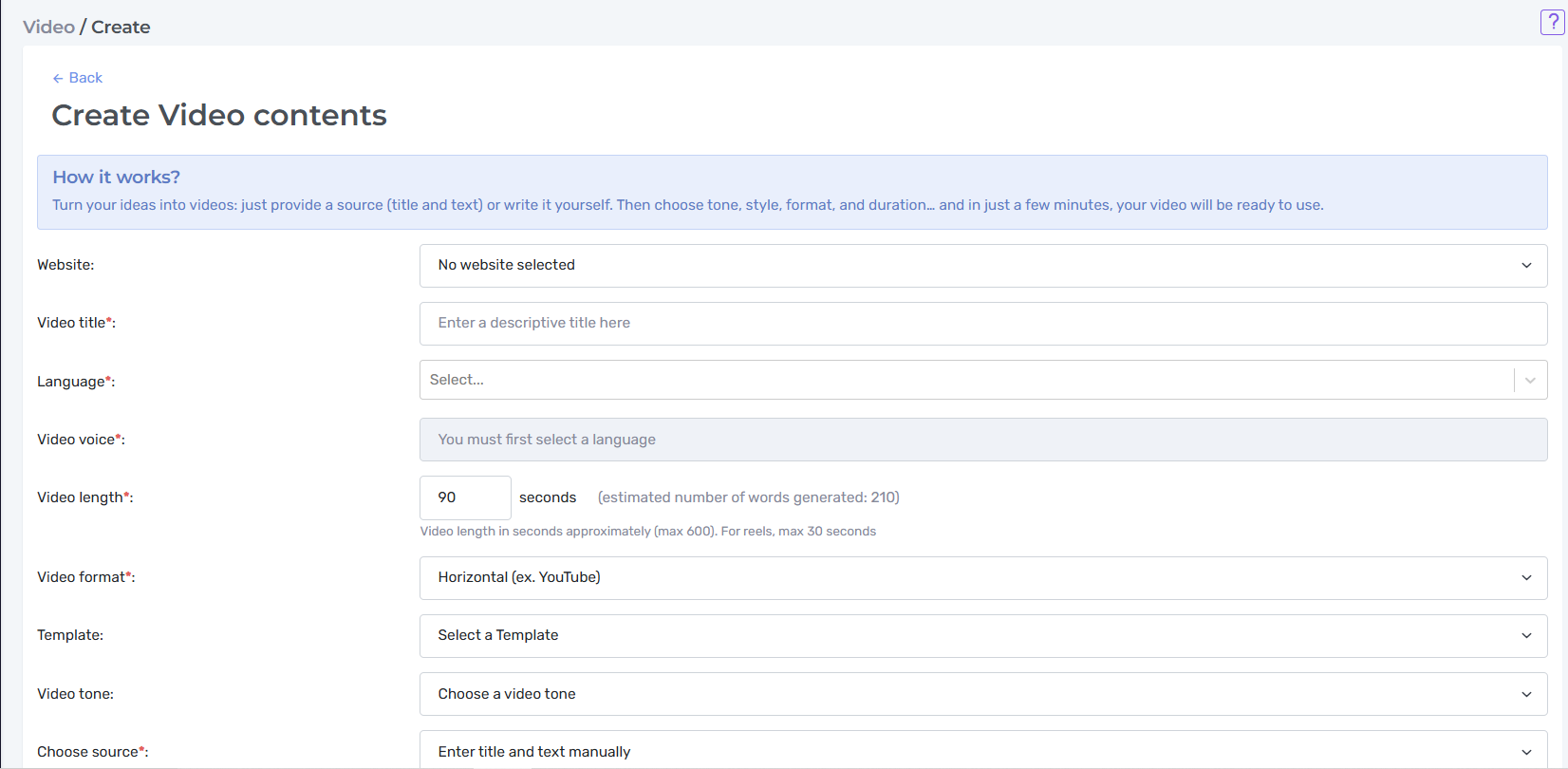Click the Create breadcrumb label

coord(121,27)
